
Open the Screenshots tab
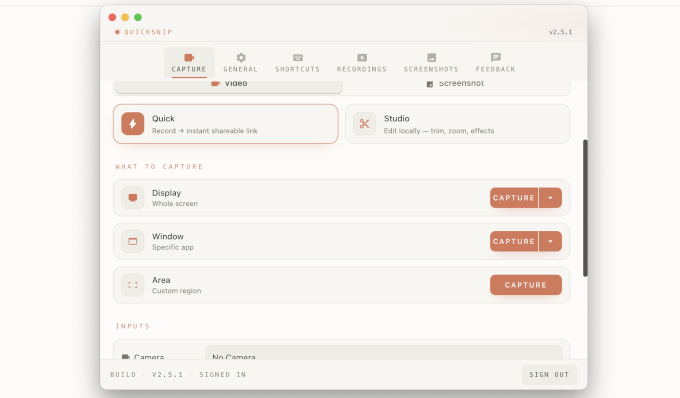[x=431, y=63]
